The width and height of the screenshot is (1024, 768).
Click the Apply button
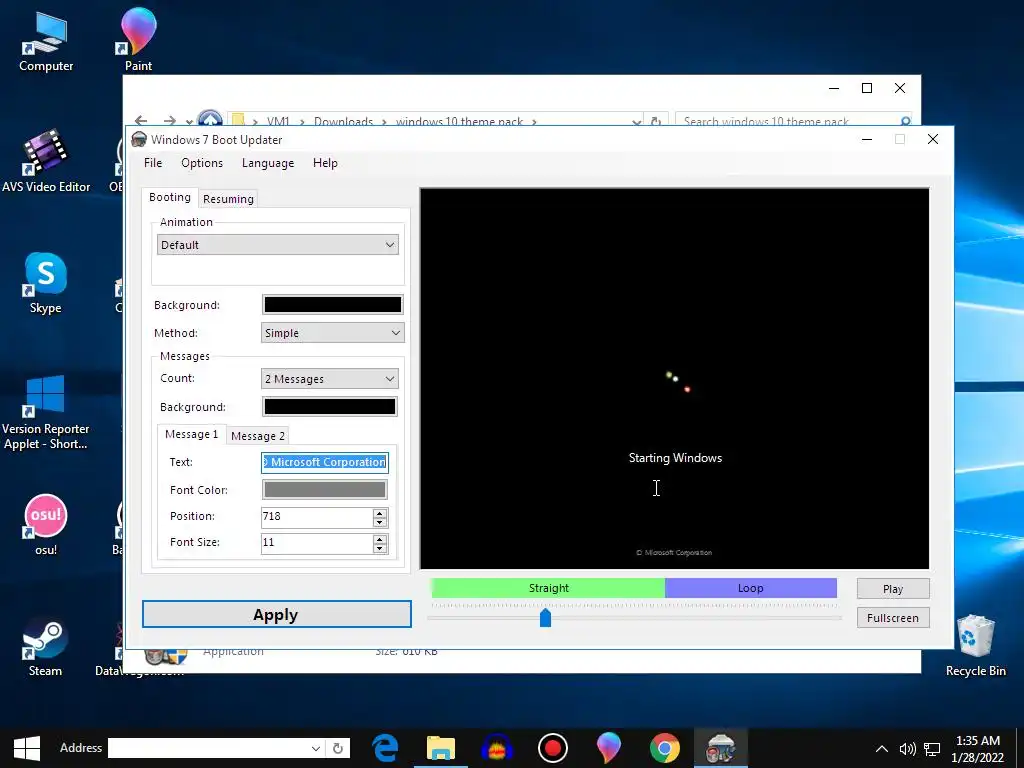tap(276, 615)
